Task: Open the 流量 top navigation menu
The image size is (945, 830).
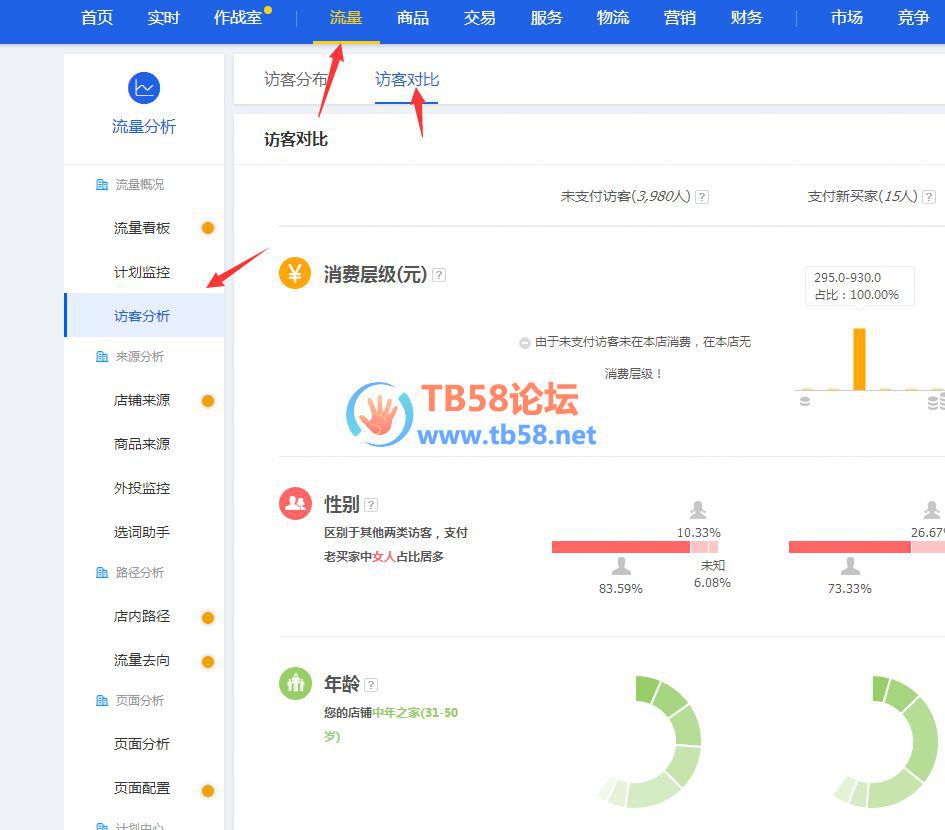Action: [x=346, y=18]
